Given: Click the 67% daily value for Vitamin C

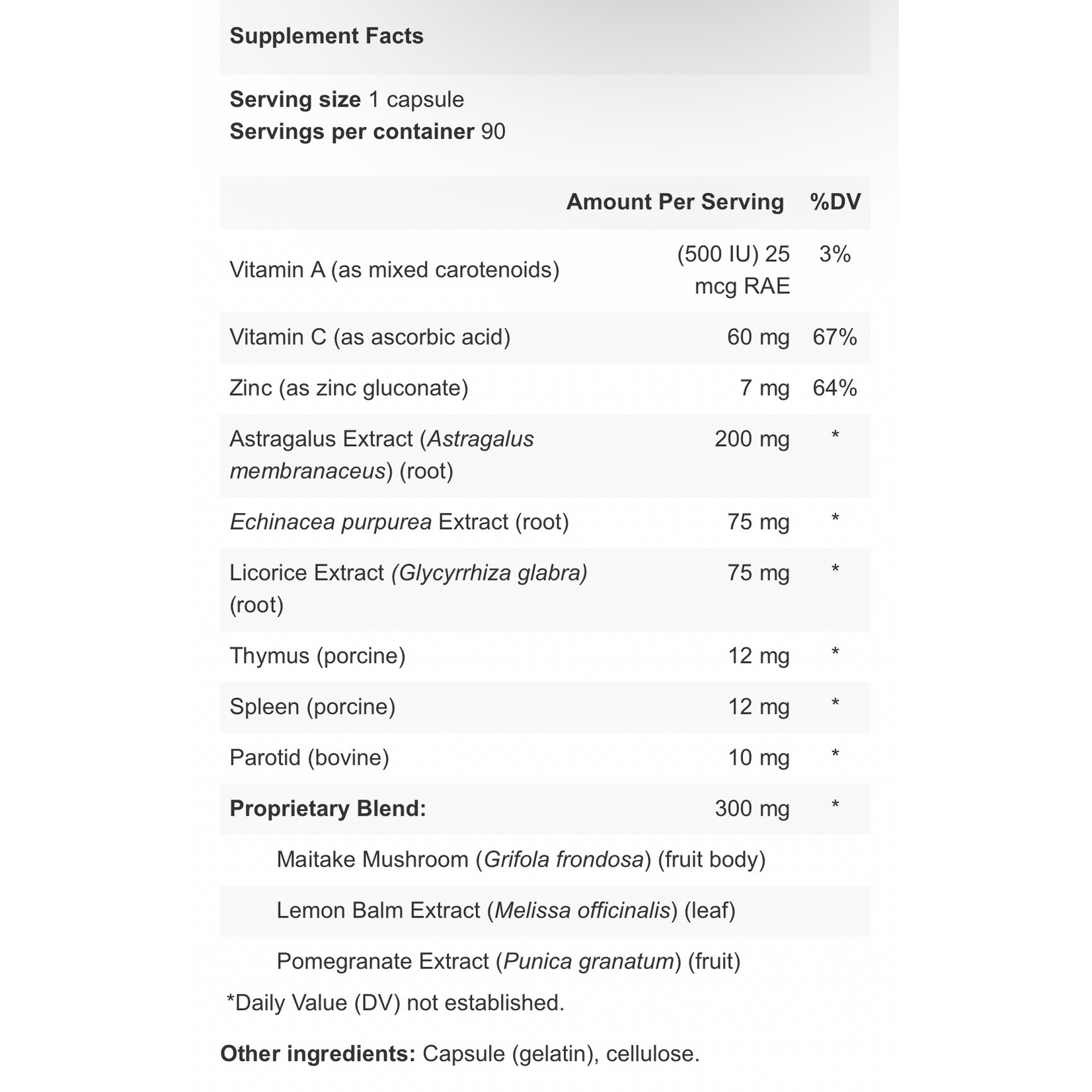Looking at the screenshot, I should 835,337.
